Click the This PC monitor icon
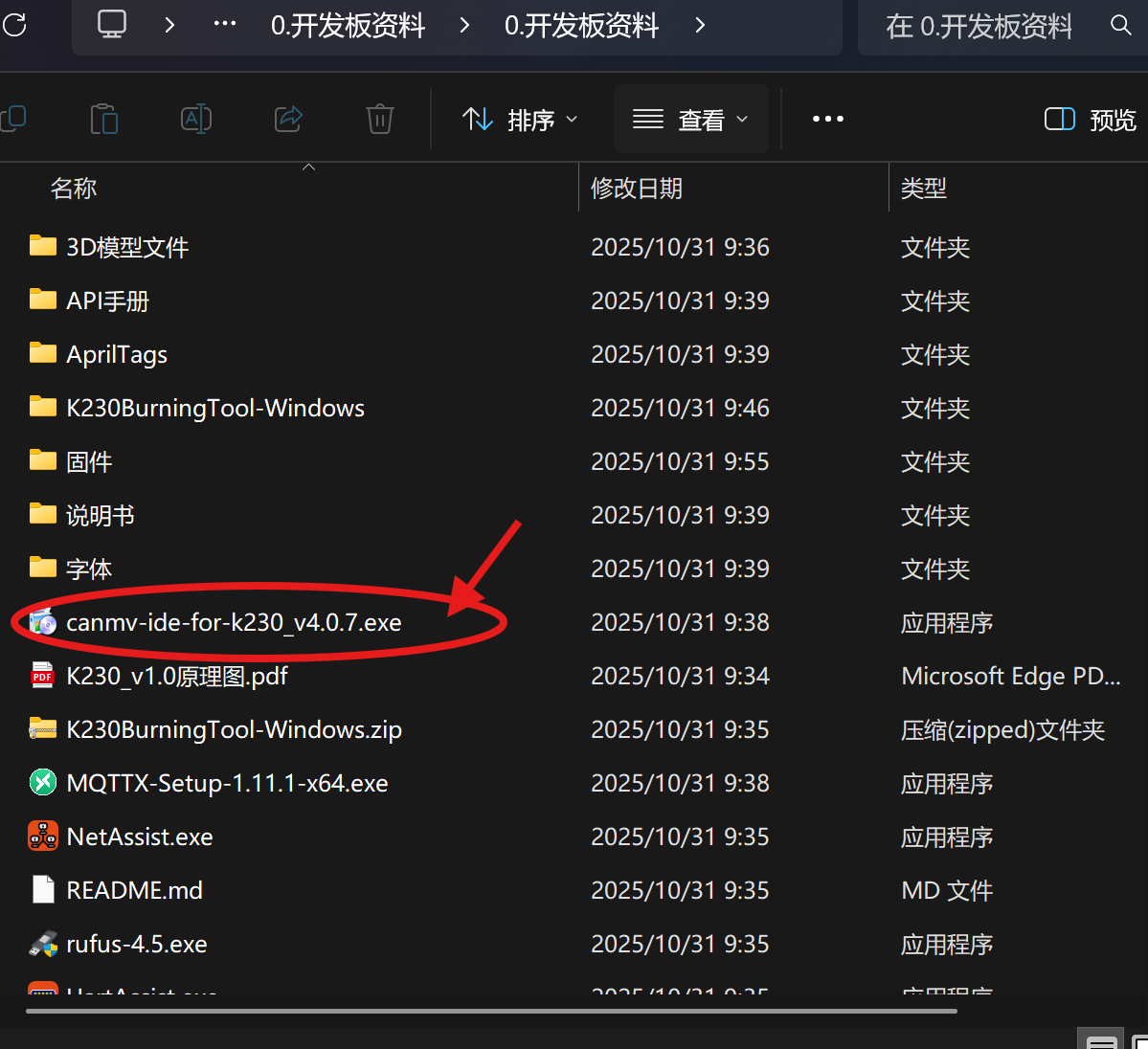 [112, 25]
